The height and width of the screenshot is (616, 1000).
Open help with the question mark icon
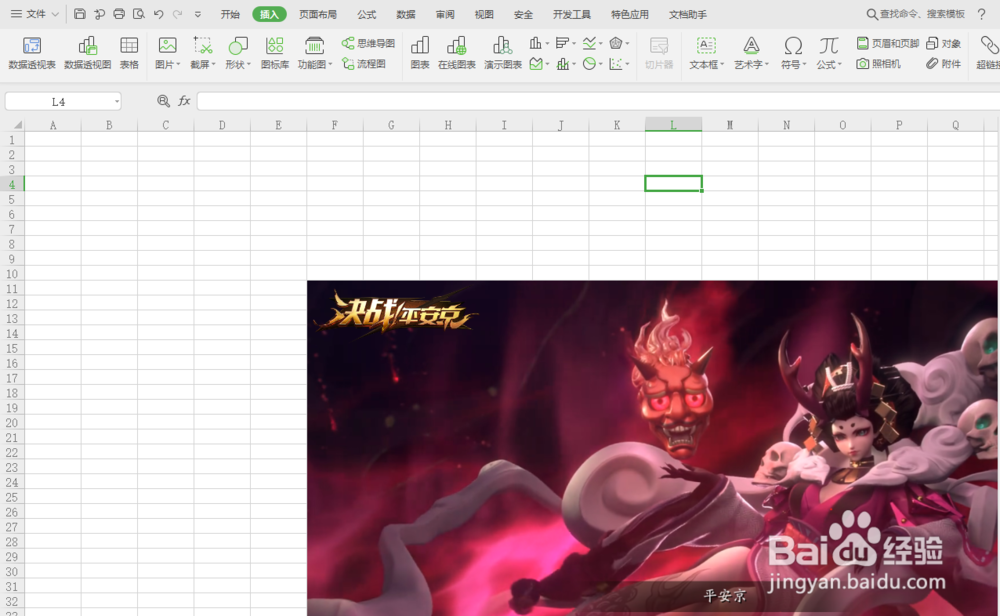tap(982, 14)
